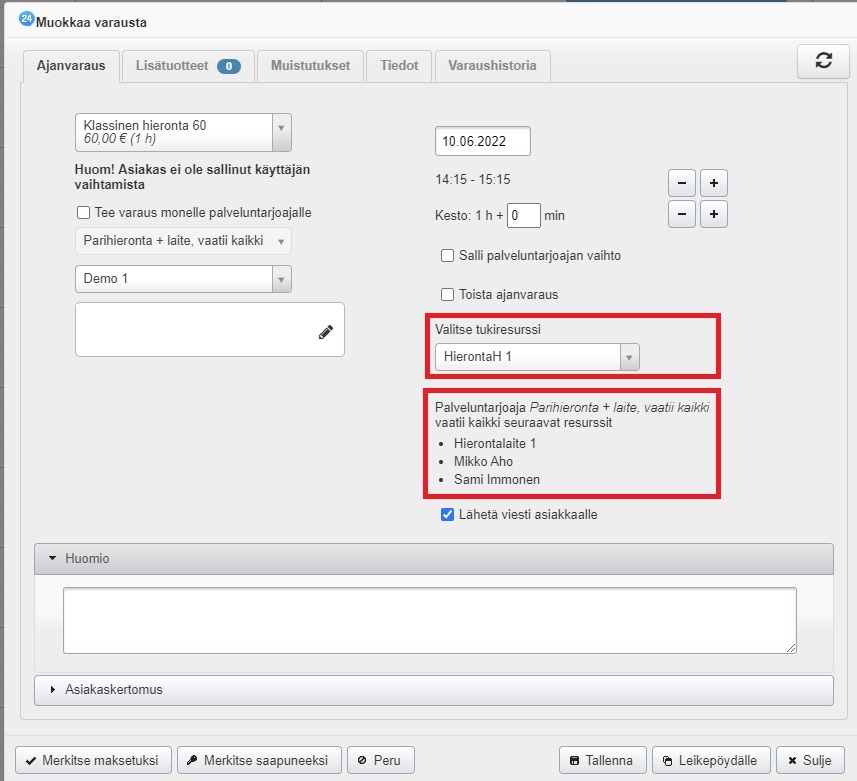Open the Varaushistoria tab

point(492,66)
